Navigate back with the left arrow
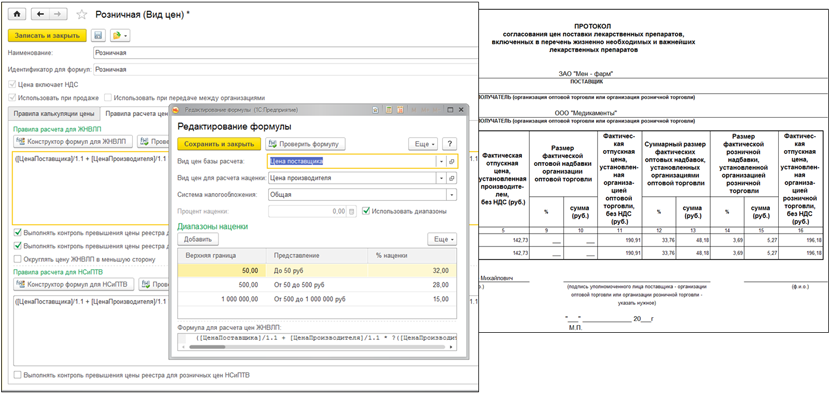This screenshot has width=830, height=394. (x=41, y=15)
